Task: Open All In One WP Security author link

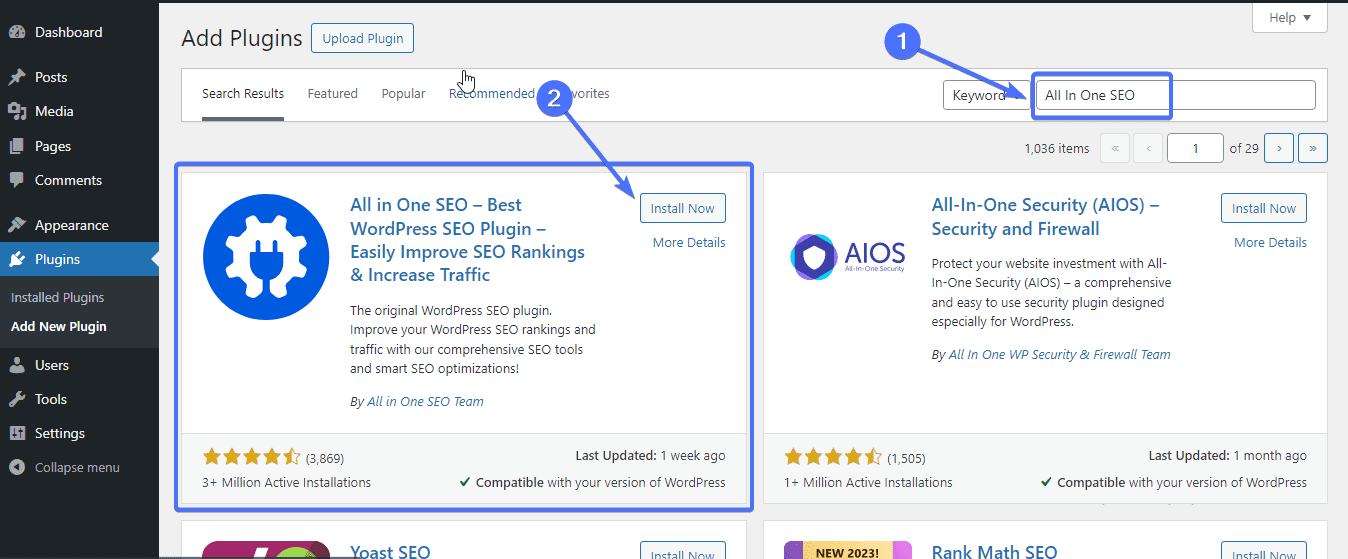Action: pos(1059,354)
